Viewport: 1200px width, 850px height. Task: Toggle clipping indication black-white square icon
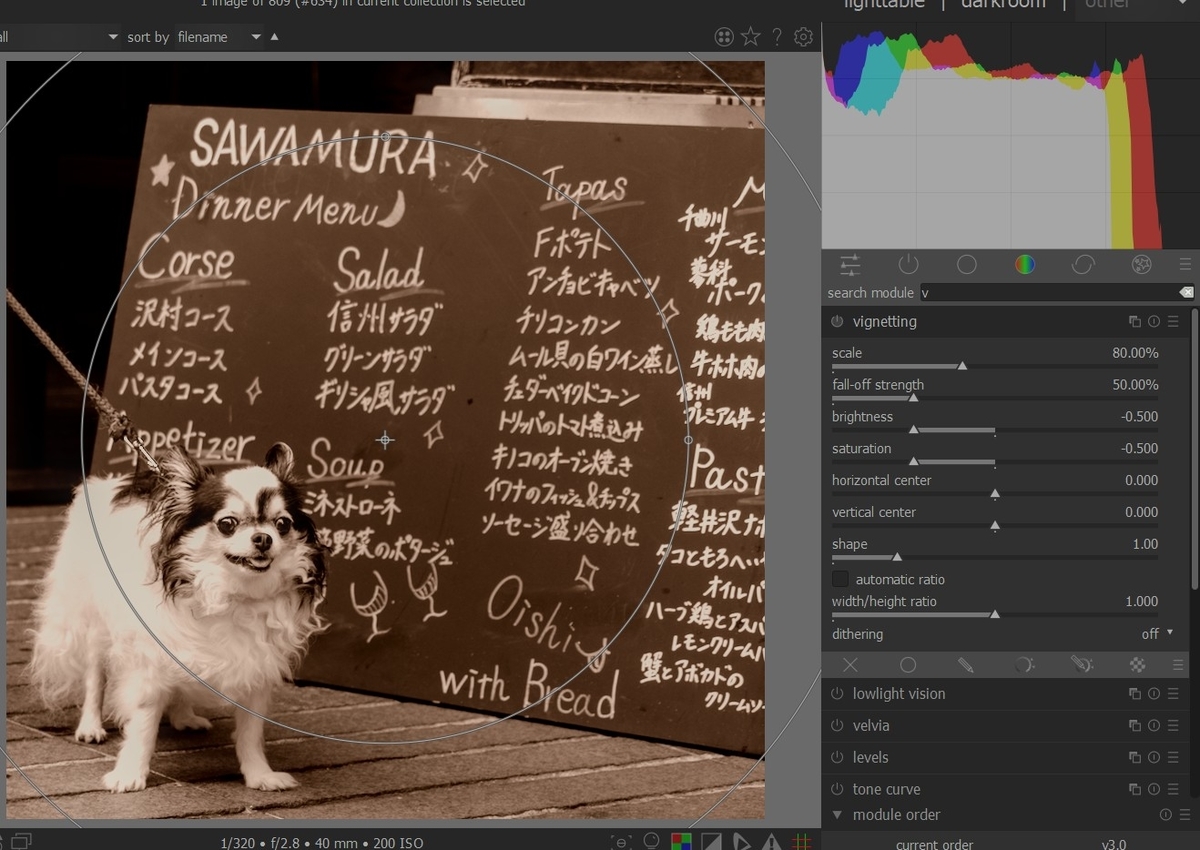(711, 842)
